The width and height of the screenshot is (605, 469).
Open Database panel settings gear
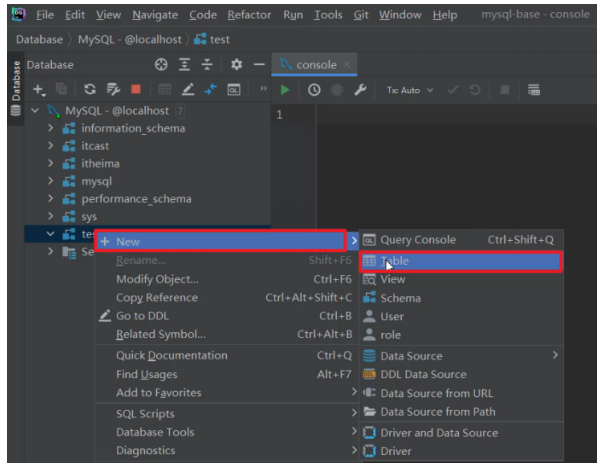236,64
